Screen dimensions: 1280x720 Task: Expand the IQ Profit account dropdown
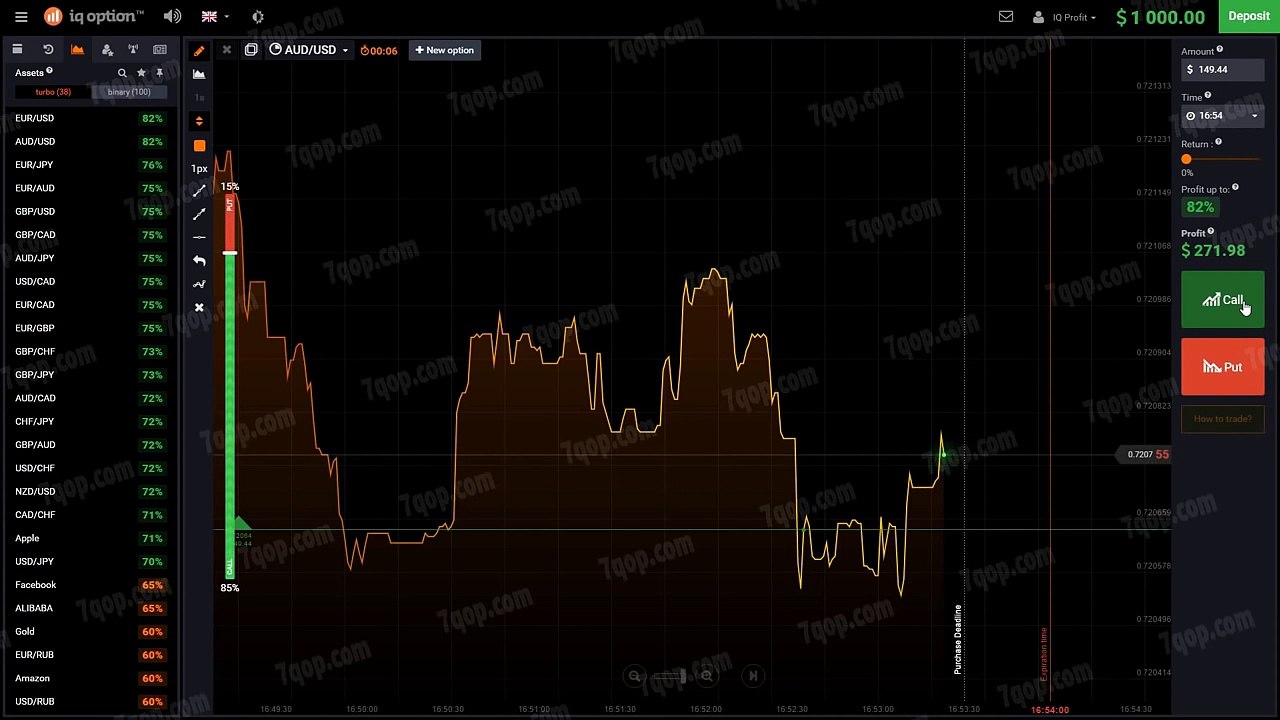click(1064, 17)
